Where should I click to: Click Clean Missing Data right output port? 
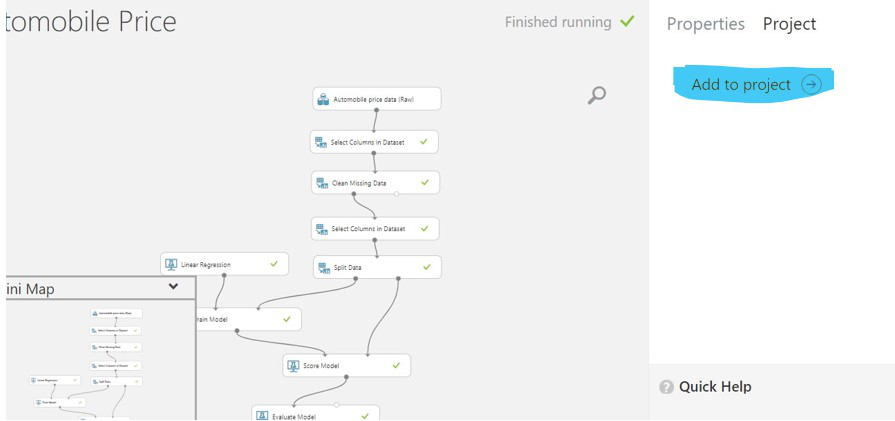point(397,195)
